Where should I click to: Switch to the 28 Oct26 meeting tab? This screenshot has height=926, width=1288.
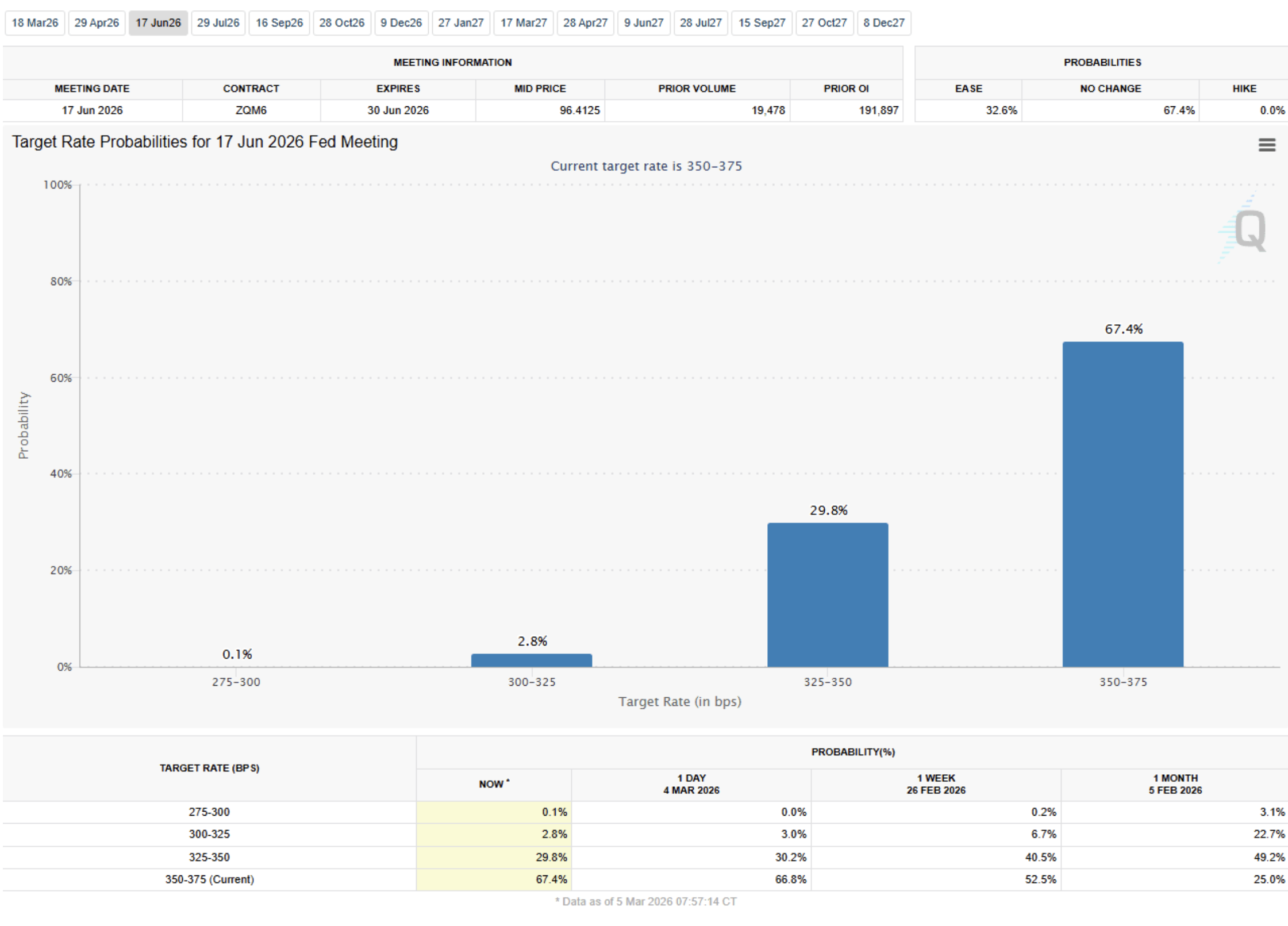pos(342,23)
